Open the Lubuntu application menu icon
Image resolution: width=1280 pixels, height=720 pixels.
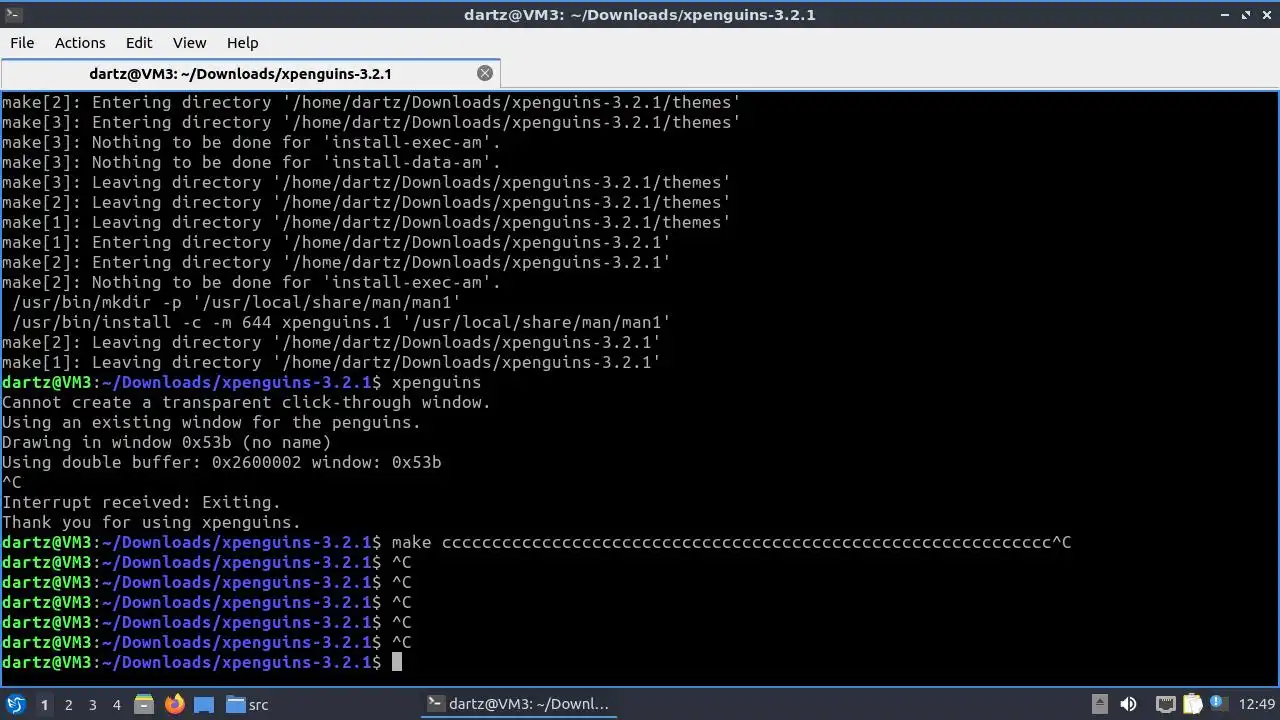(x=15, y=704)
